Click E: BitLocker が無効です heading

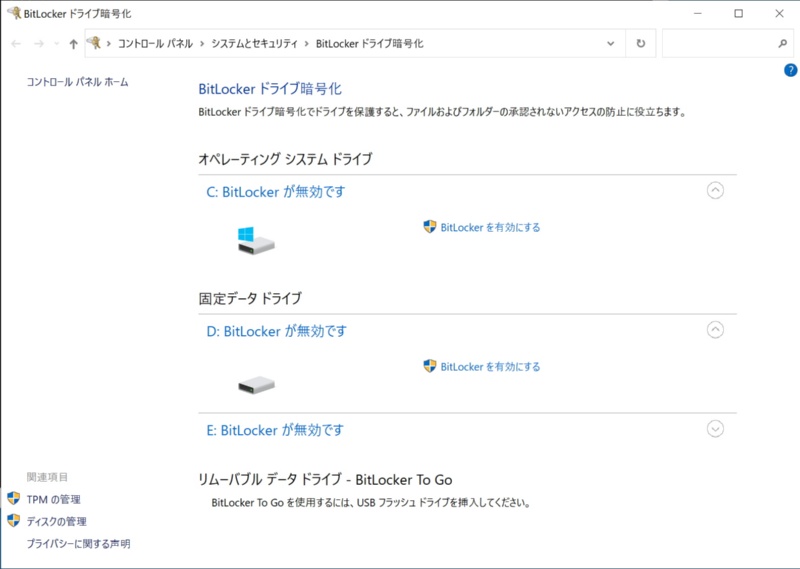(x=275, y=430)
